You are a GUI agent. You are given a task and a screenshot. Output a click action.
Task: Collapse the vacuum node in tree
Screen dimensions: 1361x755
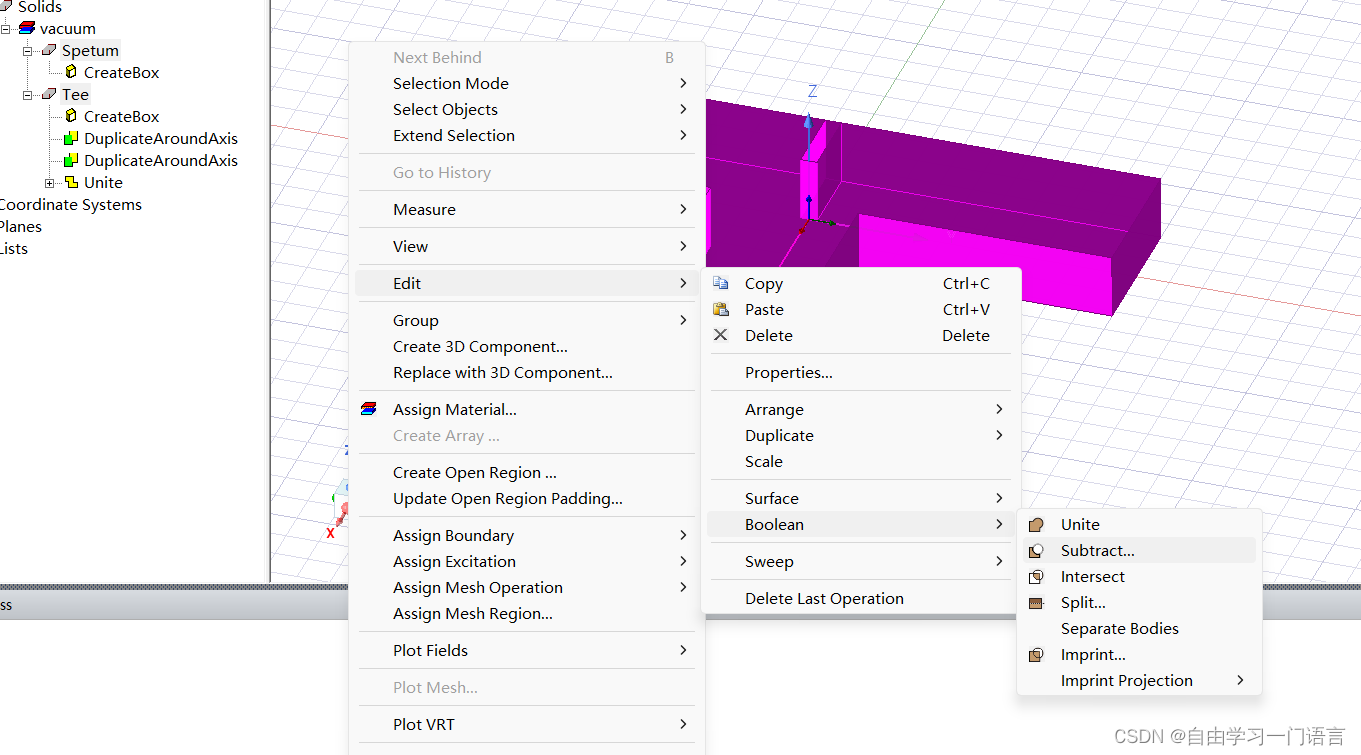click(5, 29)
